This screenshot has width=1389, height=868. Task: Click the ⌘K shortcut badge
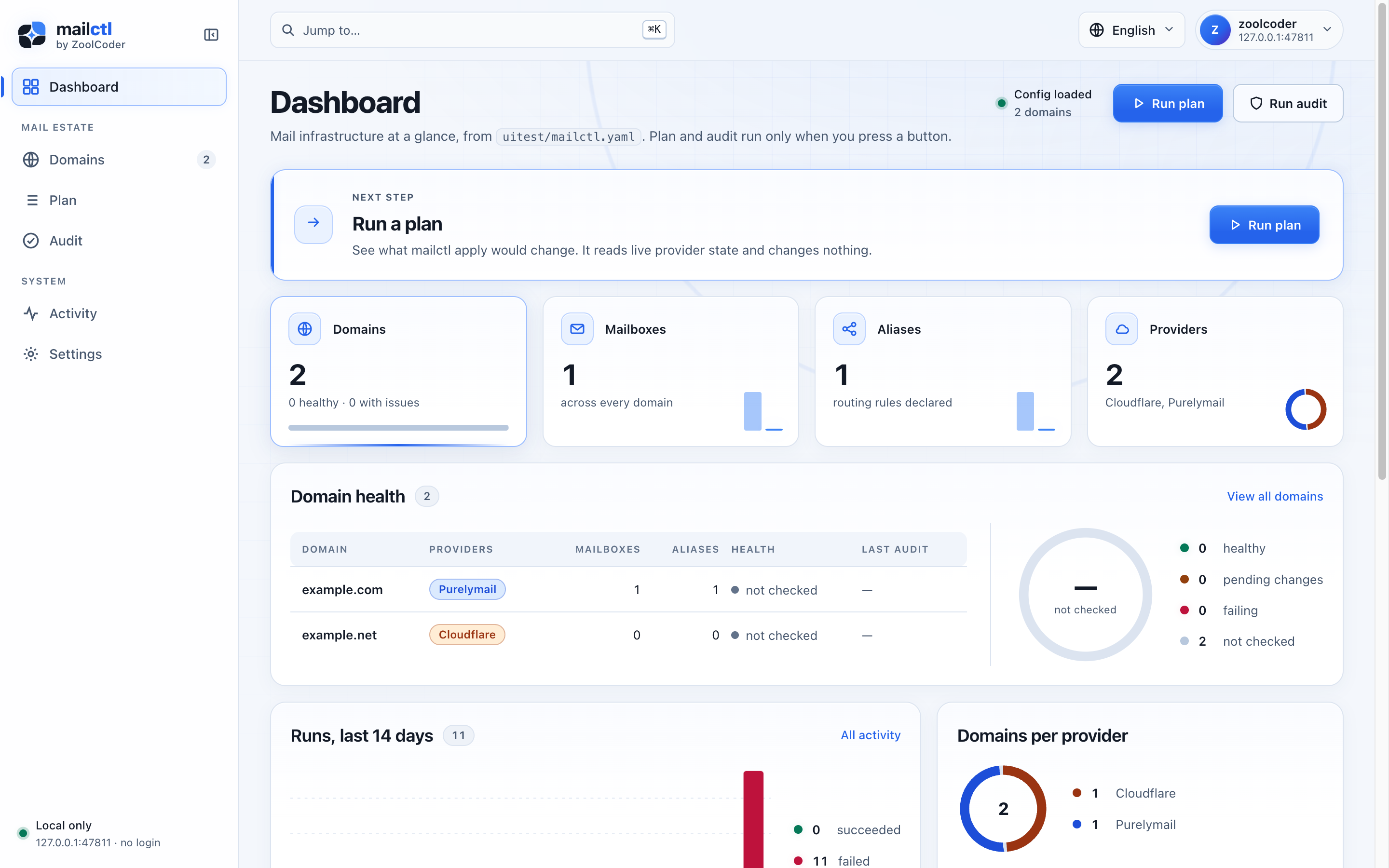pos(654,29)
